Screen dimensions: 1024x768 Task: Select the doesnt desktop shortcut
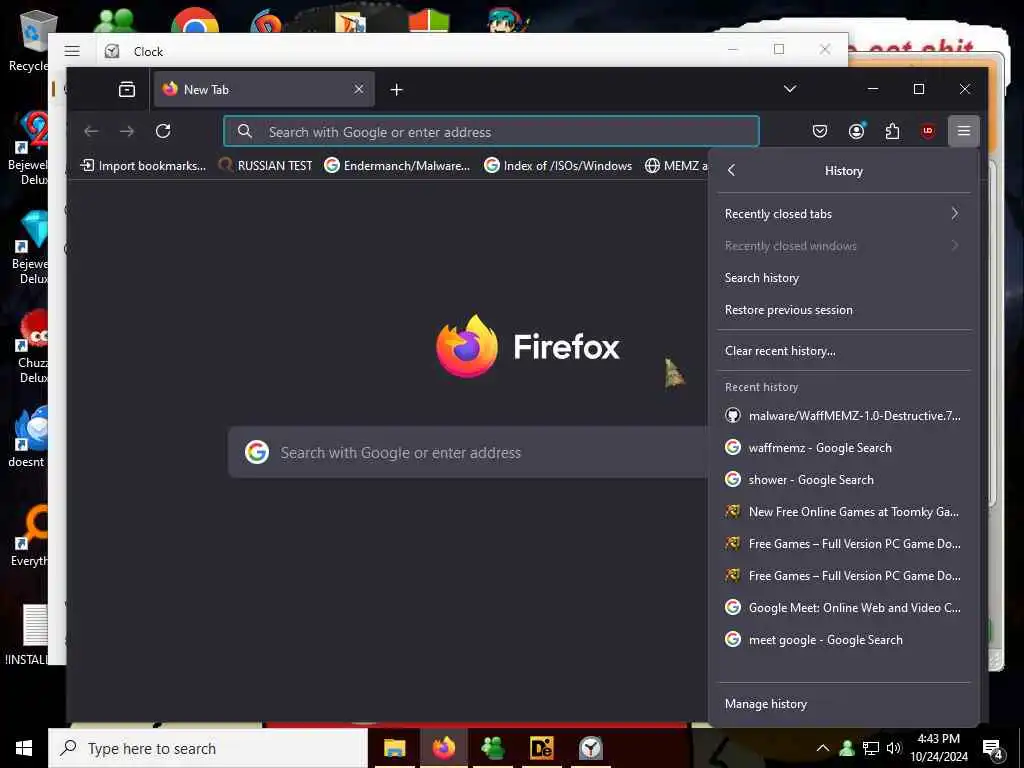click(x=27, y=436)
